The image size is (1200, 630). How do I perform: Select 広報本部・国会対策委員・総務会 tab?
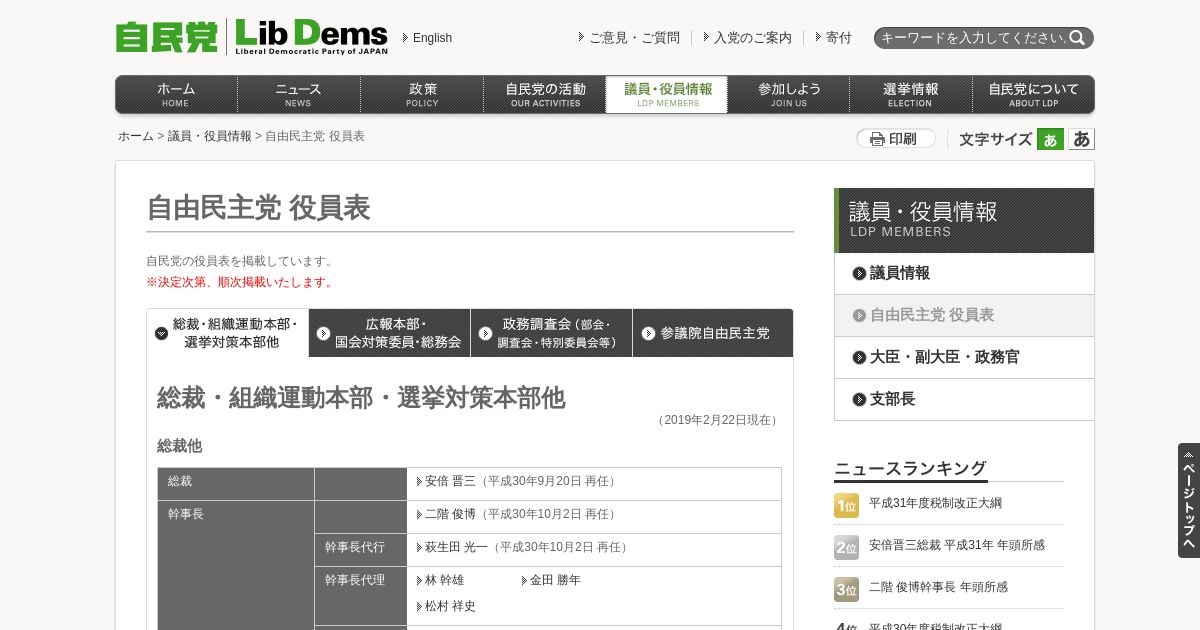coord(390,333)
